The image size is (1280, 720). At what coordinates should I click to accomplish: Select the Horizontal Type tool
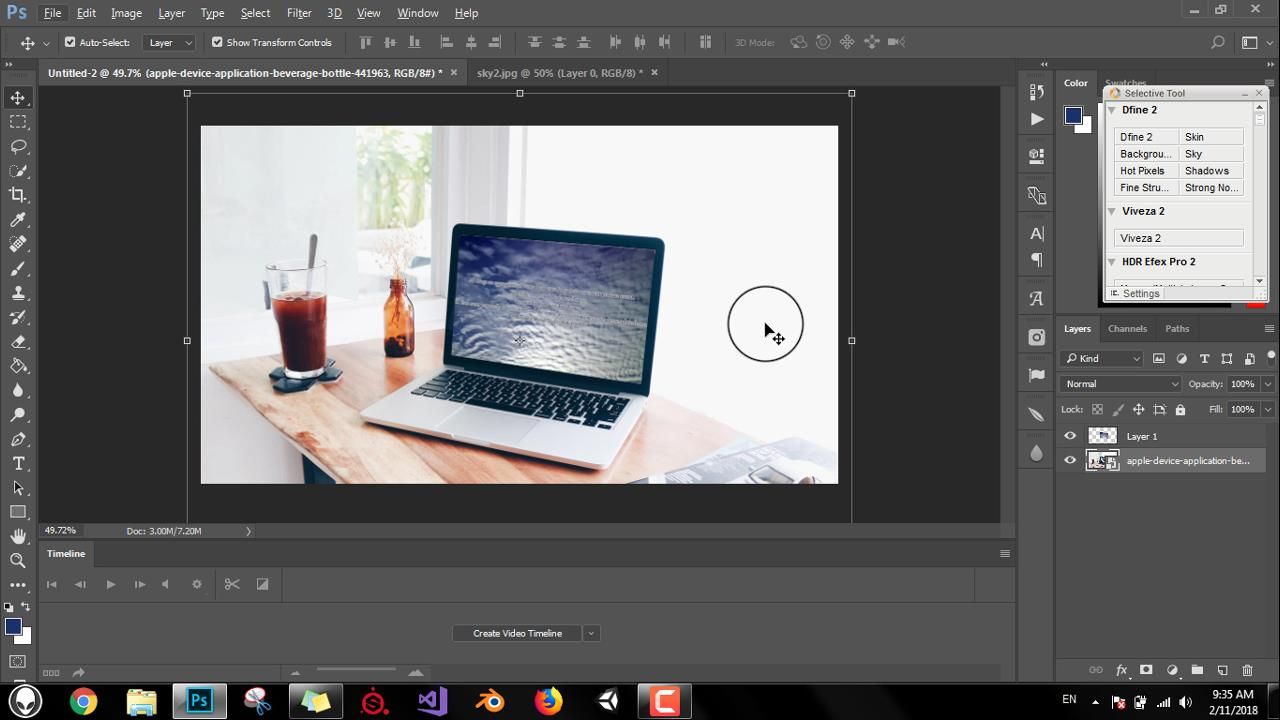click(17, 463)
